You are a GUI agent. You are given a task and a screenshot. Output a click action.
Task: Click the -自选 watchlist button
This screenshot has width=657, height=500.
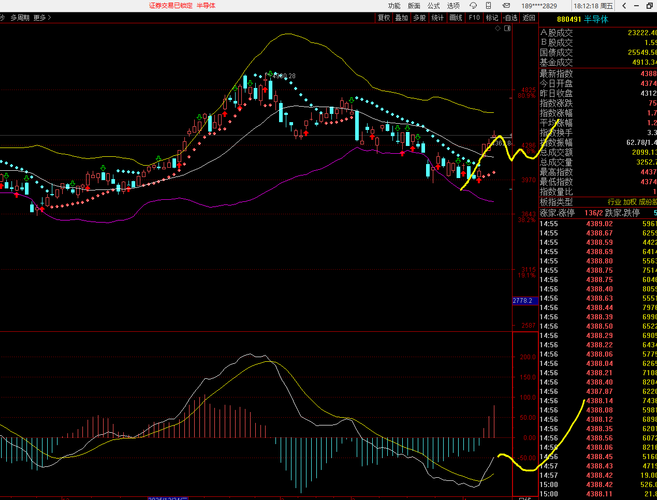(x=510, y=18)
